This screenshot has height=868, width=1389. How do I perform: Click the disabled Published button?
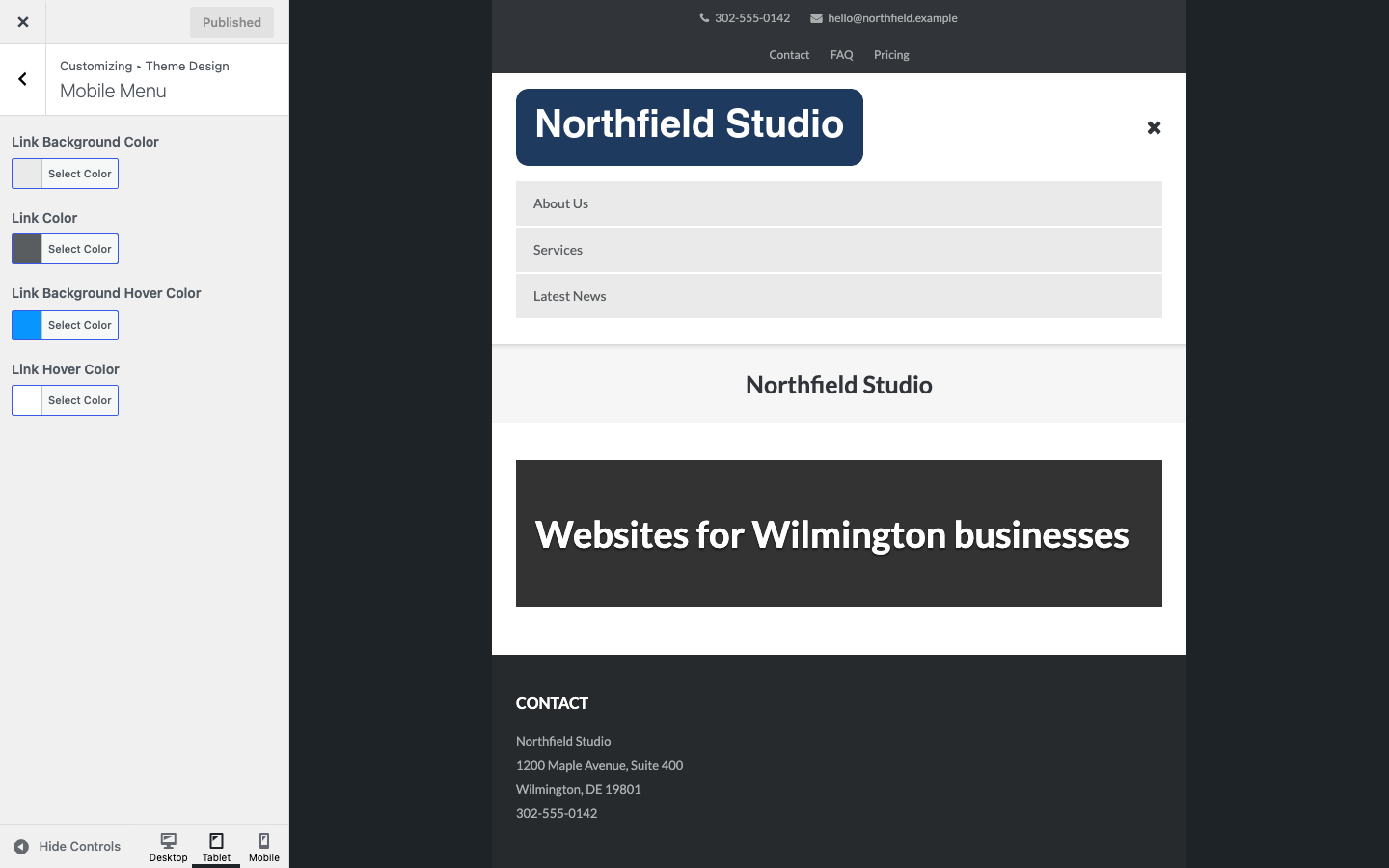(231, 22)
